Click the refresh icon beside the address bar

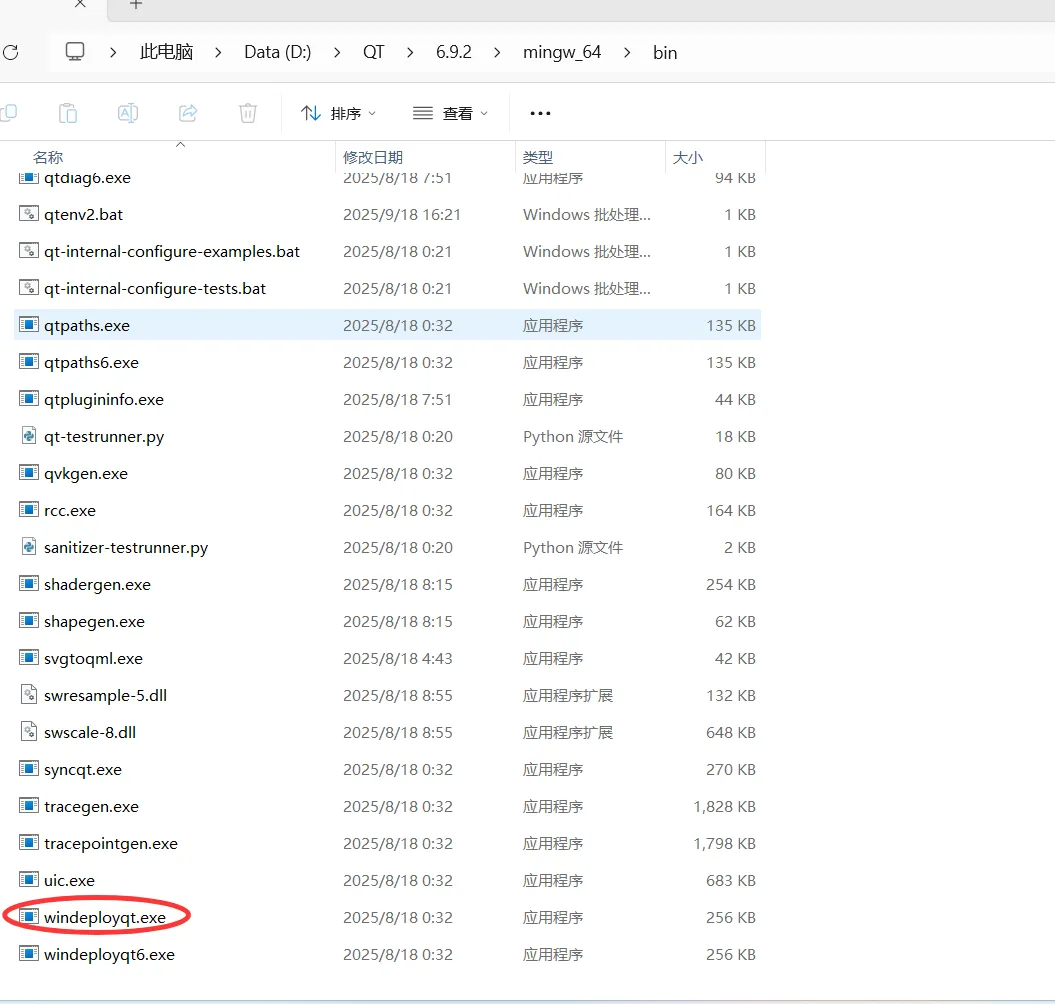click(x=10, y=52)
